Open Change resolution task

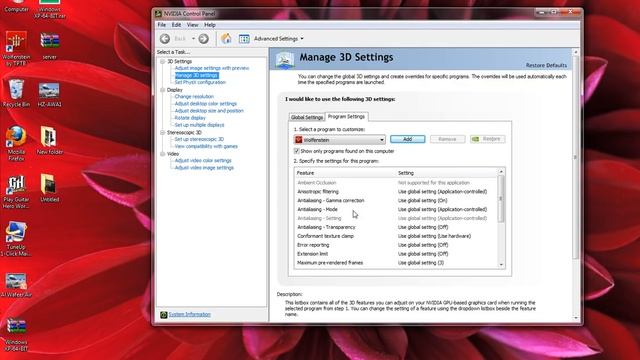[x=194, y=97]
